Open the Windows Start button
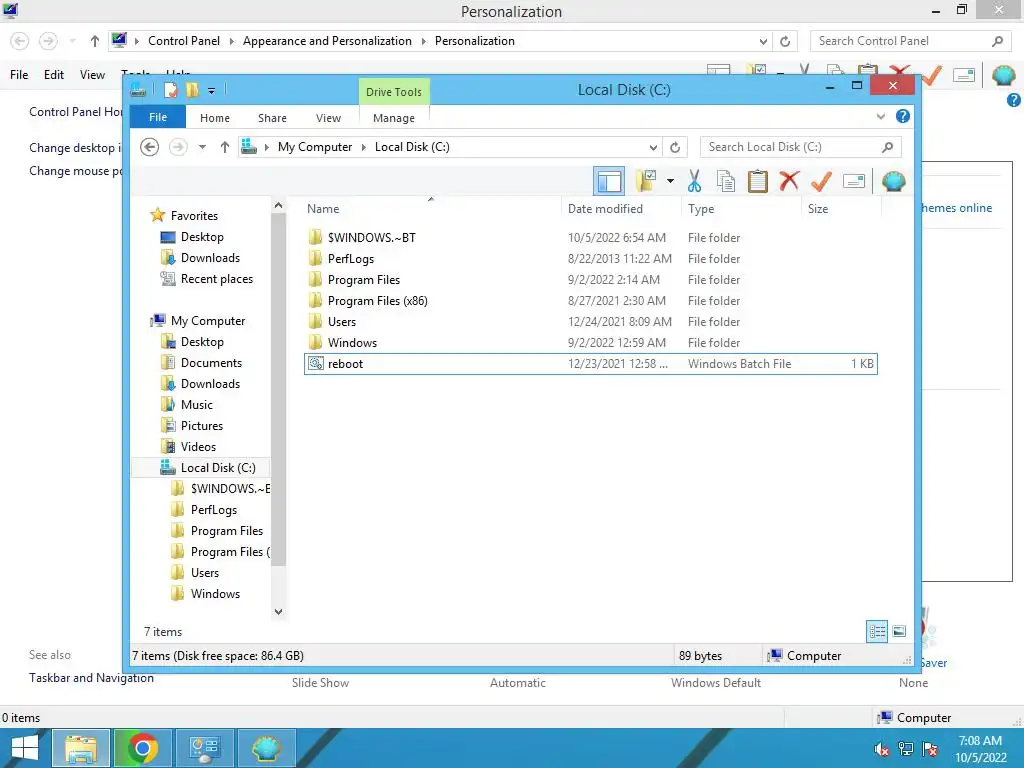 [x=24, y=748]
